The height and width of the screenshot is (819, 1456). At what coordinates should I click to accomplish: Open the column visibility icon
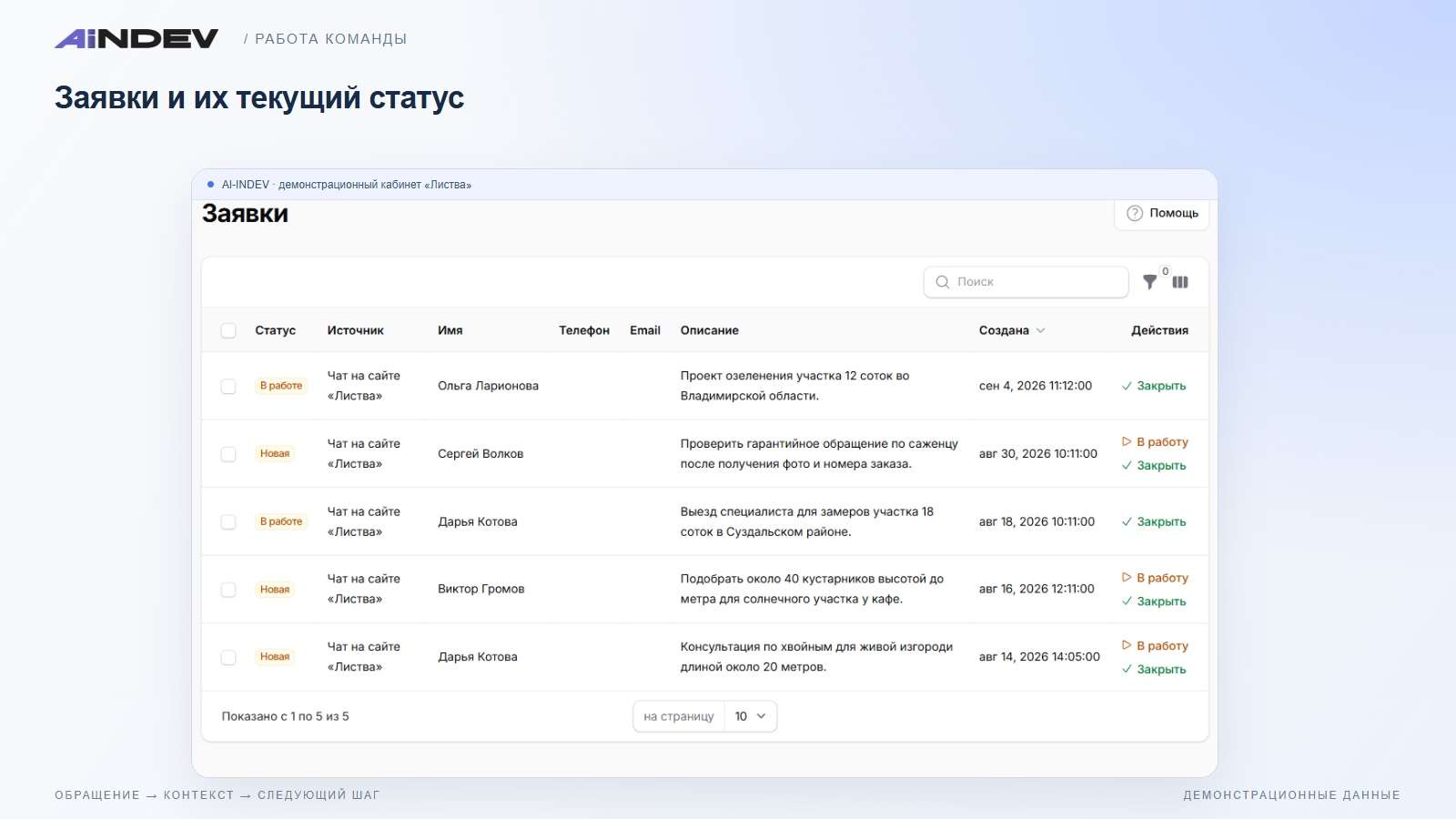pos(1180,282)
